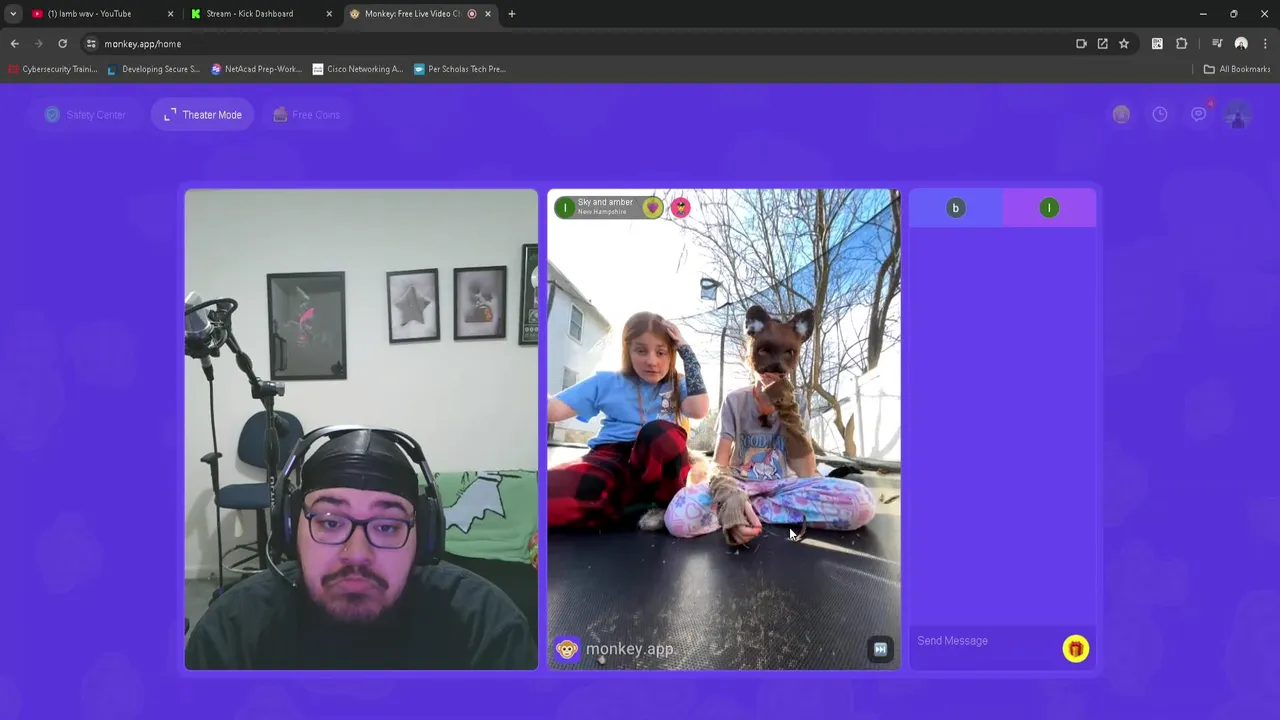Open the Safety Center
This screenshot has height=720, width=1280.
pyautogui.click(x=85, y=115)
